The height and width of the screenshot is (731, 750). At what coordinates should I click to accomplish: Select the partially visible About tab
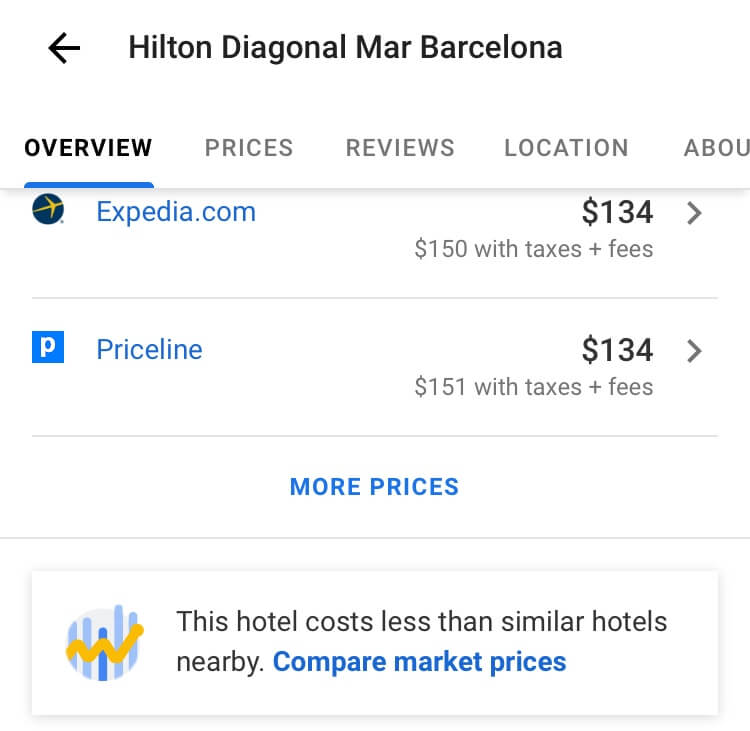[x=716, y=149]
